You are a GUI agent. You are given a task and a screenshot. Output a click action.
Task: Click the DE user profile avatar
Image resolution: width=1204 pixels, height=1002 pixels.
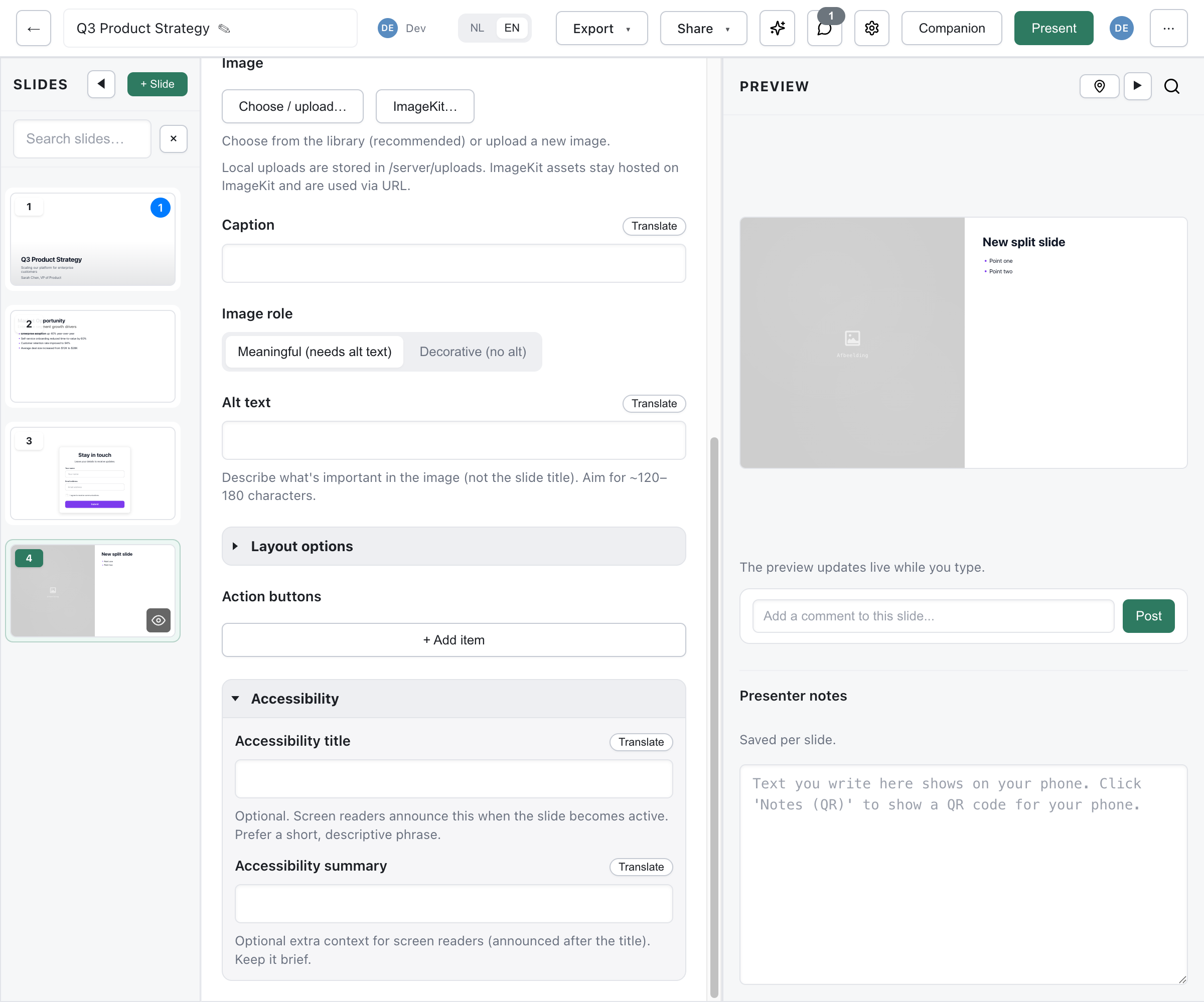tap(1121, 28)
